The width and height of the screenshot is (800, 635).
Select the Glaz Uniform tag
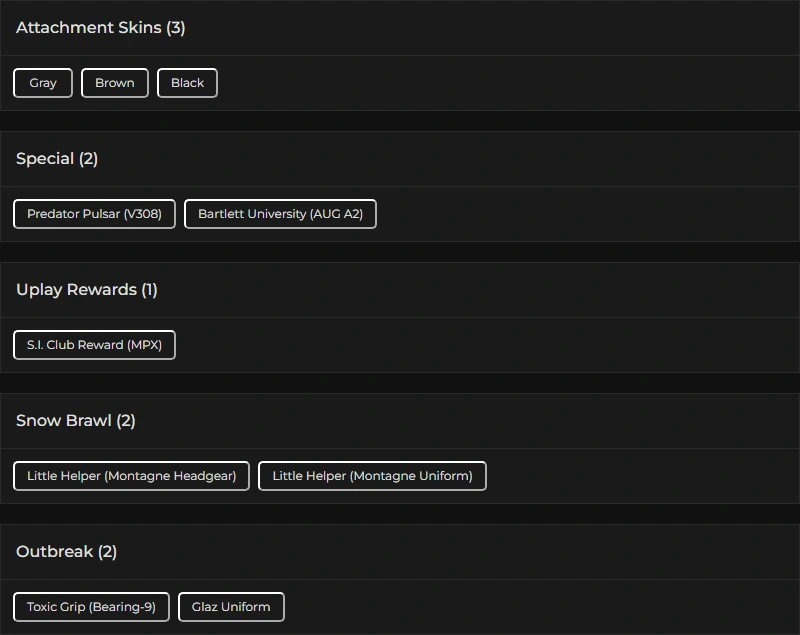[231, 607]
